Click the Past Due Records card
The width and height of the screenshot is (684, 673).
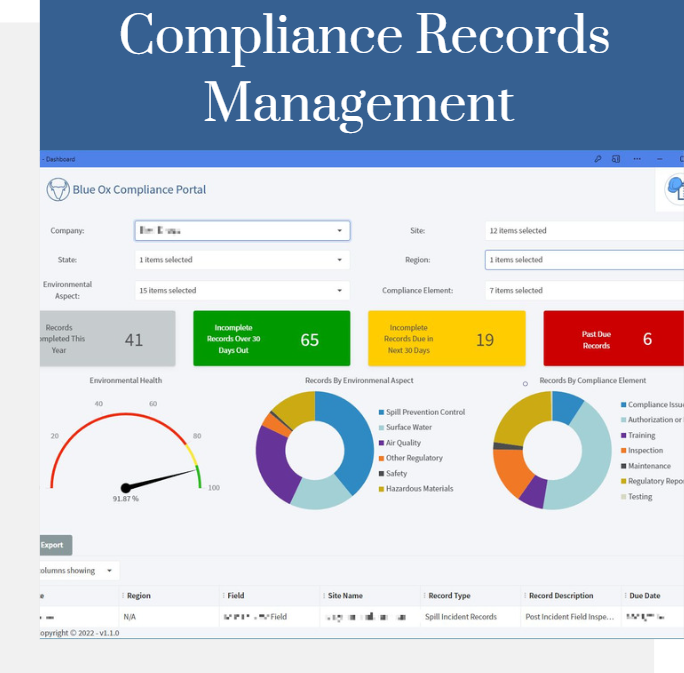pyautogui.click(x=614, y=338)
